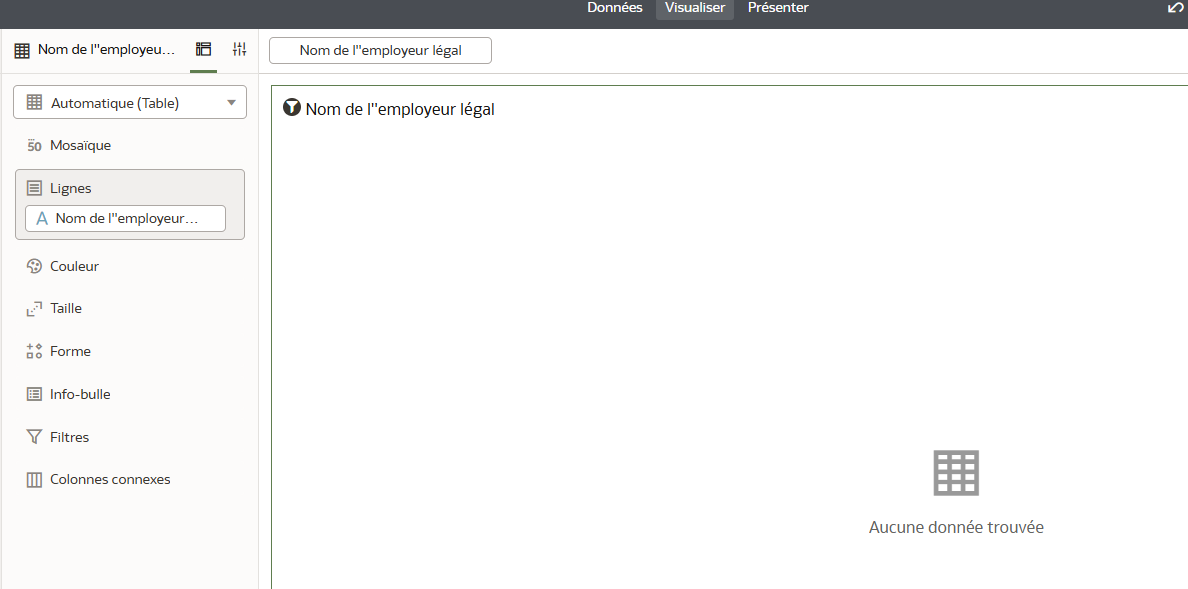
Task: Click the visualization title Nom de l''employeur légal
Action: click(400, 109)
